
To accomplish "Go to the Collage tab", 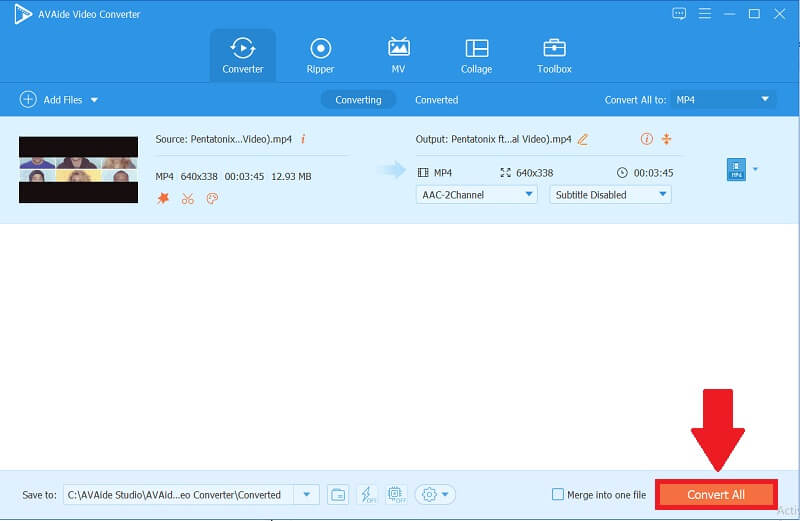I will click(477, 56).
